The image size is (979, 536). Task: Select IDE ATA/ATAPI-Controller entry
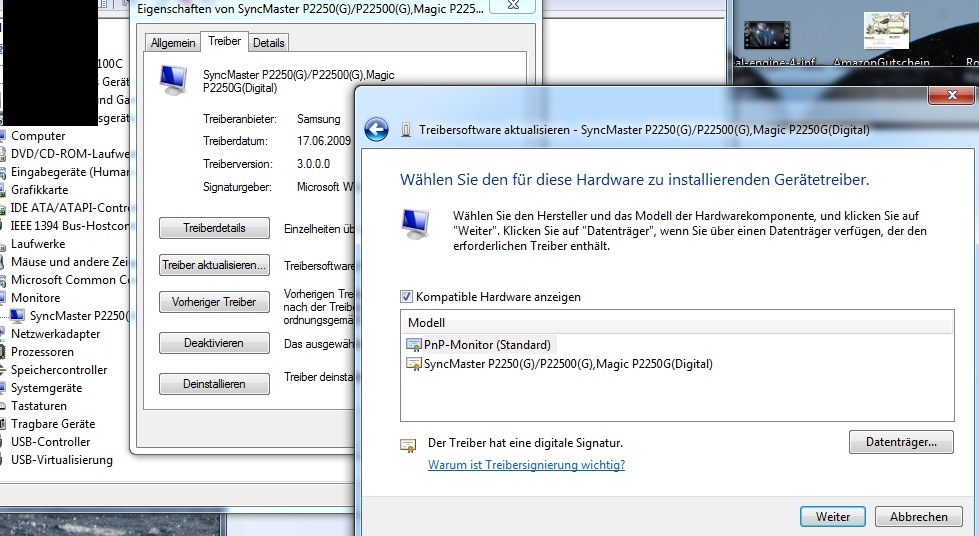point(70,208)
